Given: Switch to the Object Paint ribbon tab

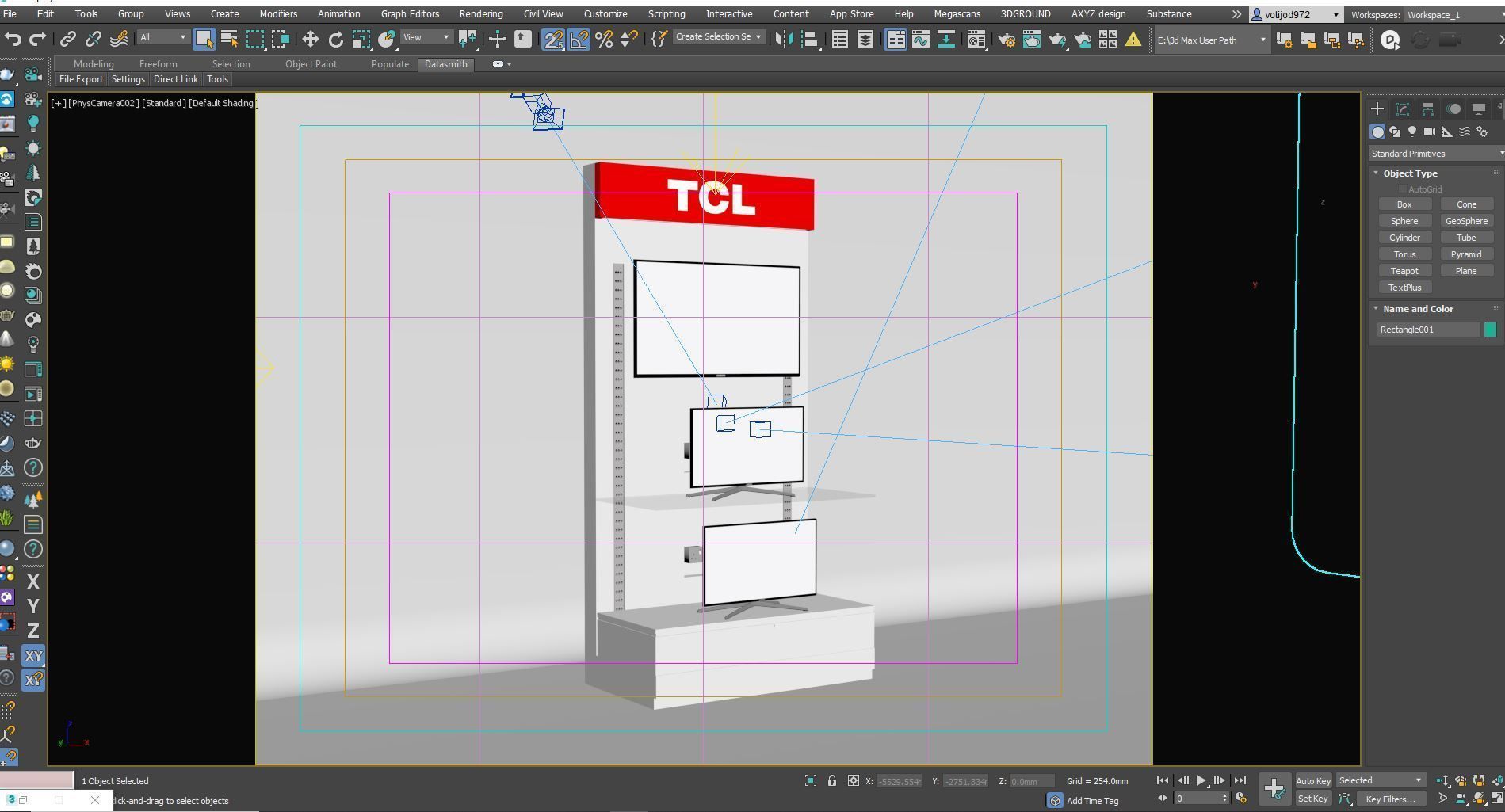Looking at the screenshot, I should pyautogui.click(x=311, y=64).
